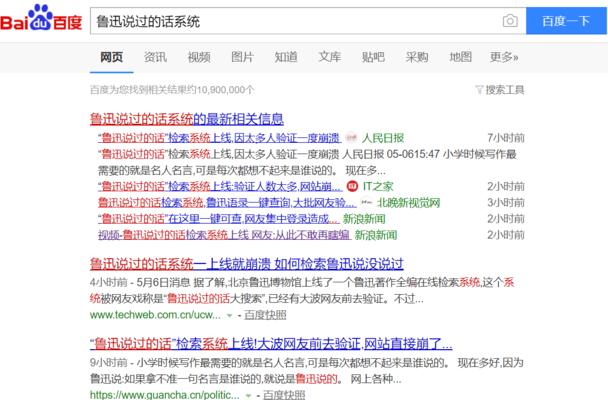Open the 知道 tab
Screen dimensions: 608x400
[x=286, y=57]
